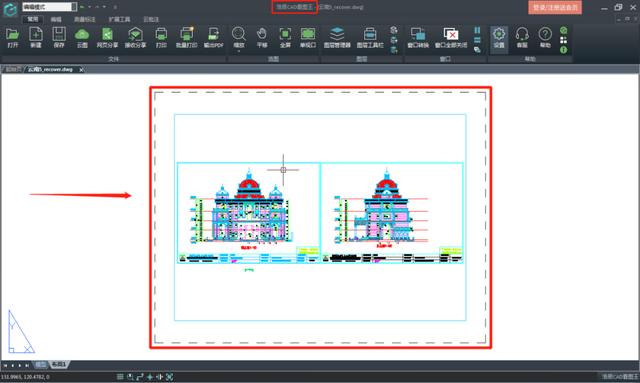The height and width of the screenshot is (383, 640).
Task: Select the 平移 pan hand tool
Action: [x=262, y=38]
